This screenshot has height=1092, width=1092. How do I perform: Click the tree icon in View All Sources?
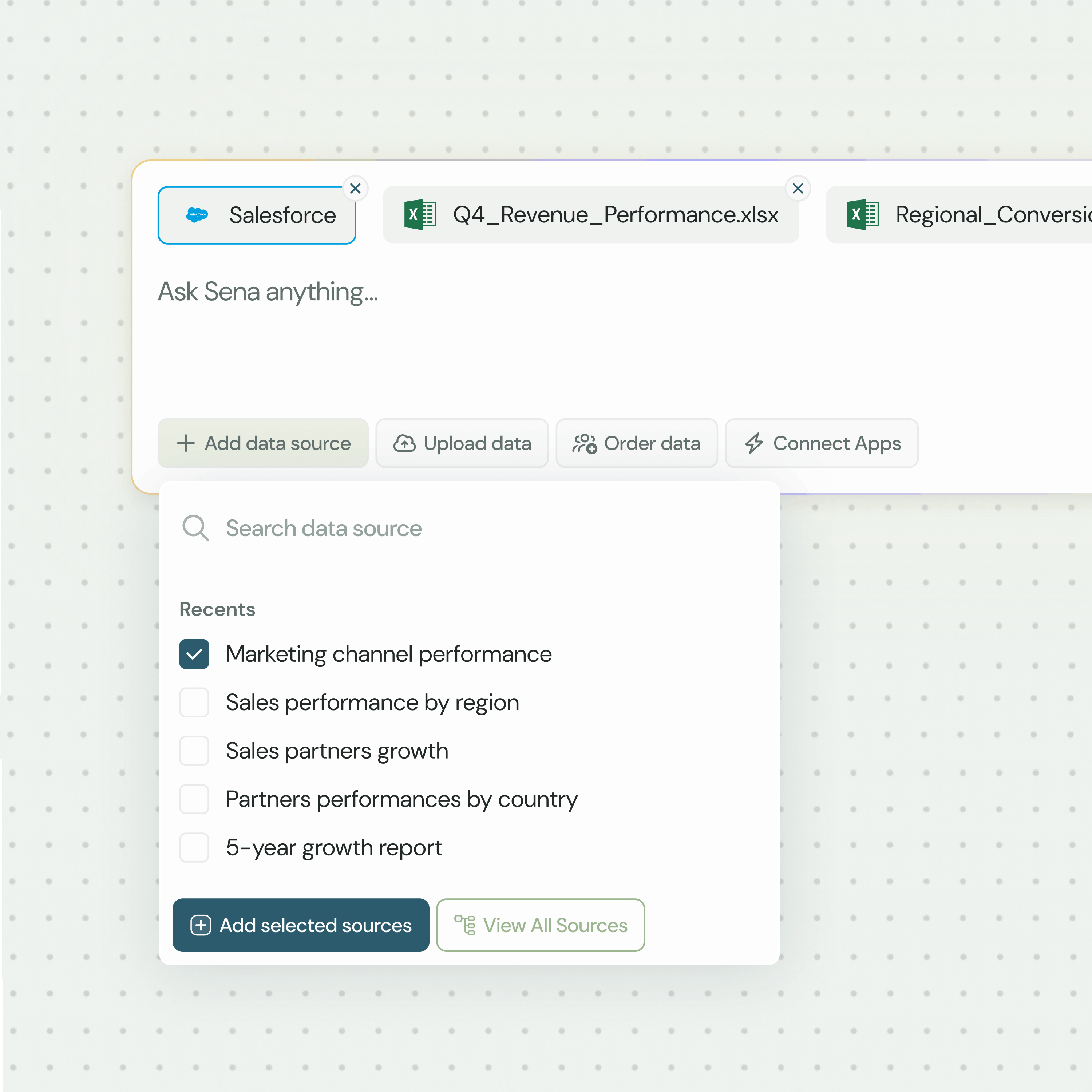[464, 925]
